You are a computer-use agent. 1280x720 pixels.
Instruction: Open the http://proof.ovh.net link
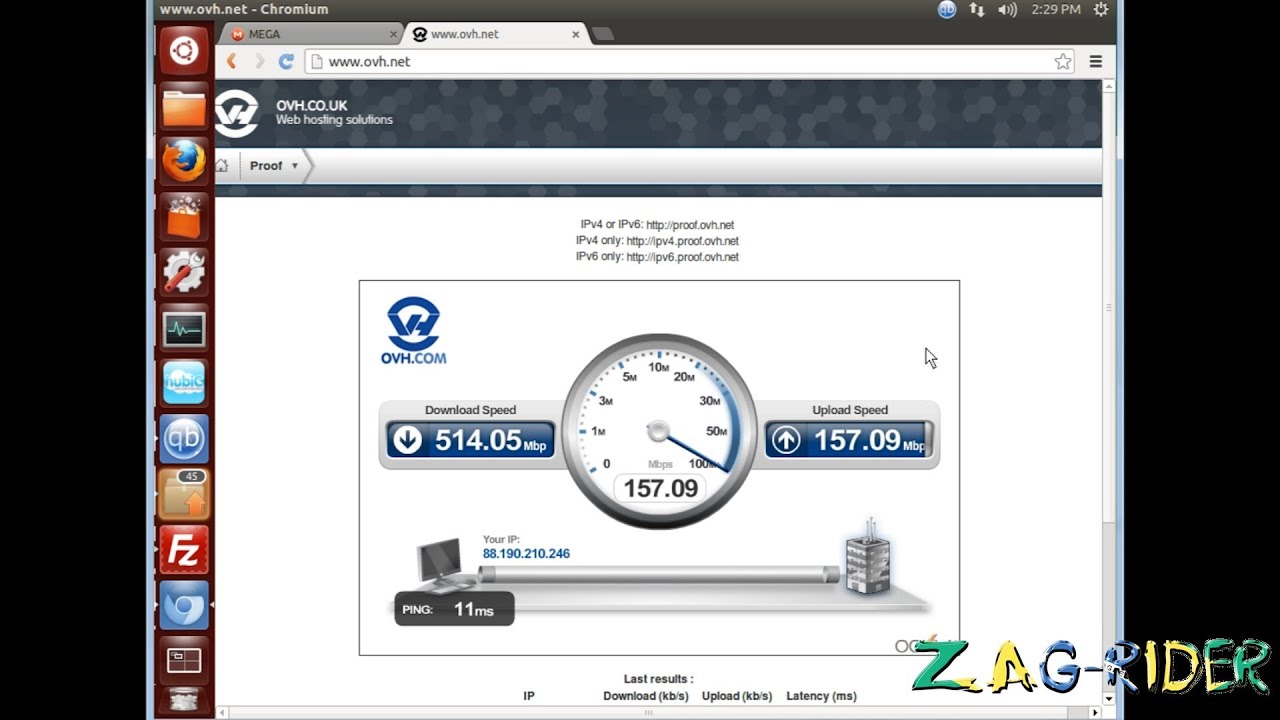pos(690,225)
